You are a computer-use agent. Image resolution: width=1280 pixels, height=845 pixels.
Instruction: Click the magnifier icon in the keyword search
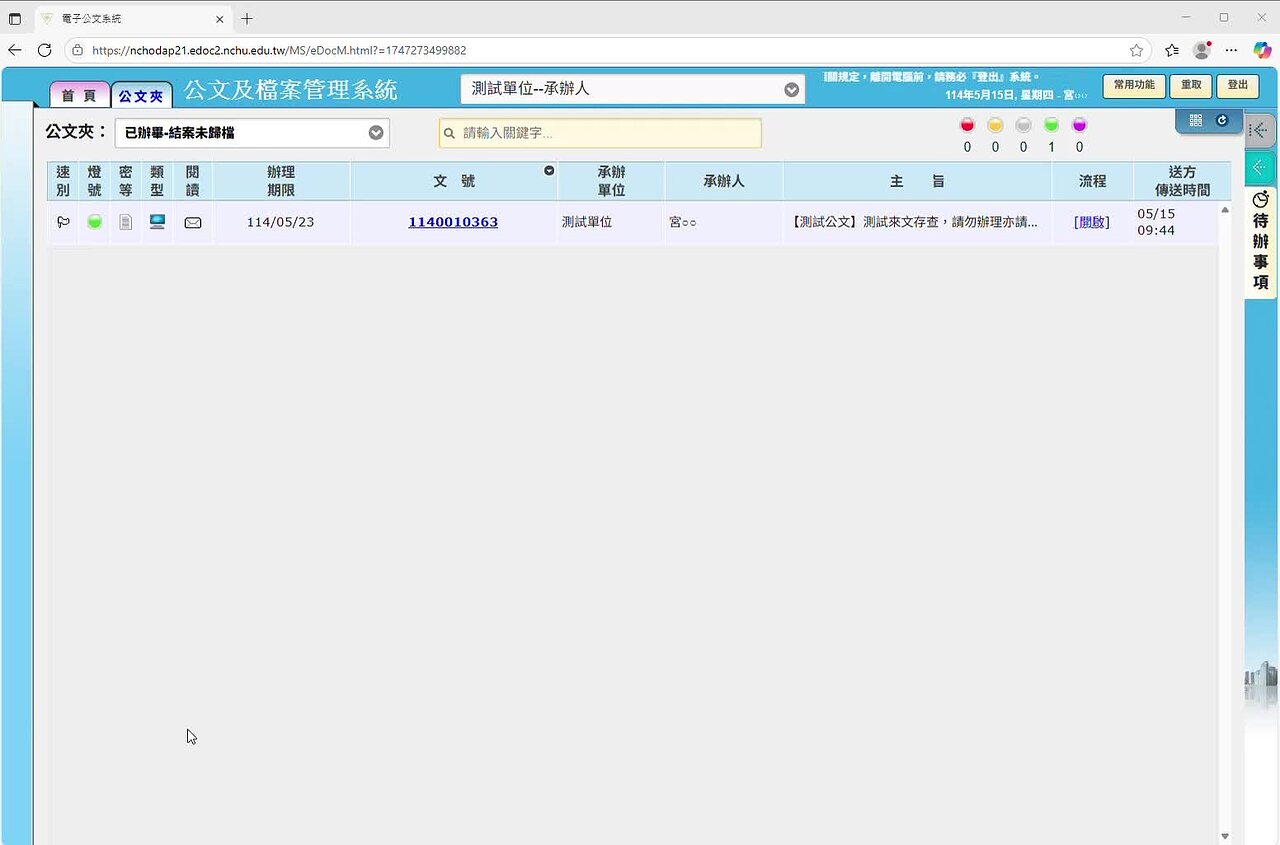tap(450, 133)
